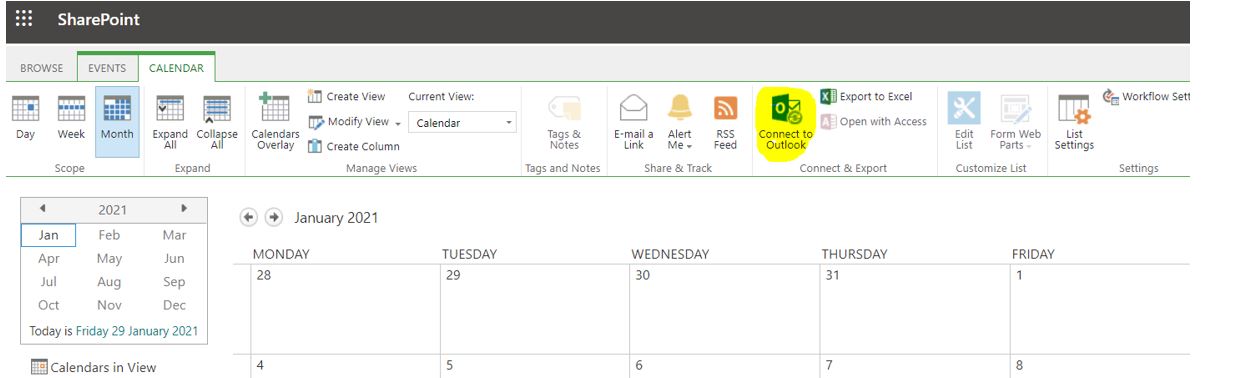Click the 2021 year header in date picker
The width and height of the screenshot is (1257, 378).
click(x=113, y=209)
